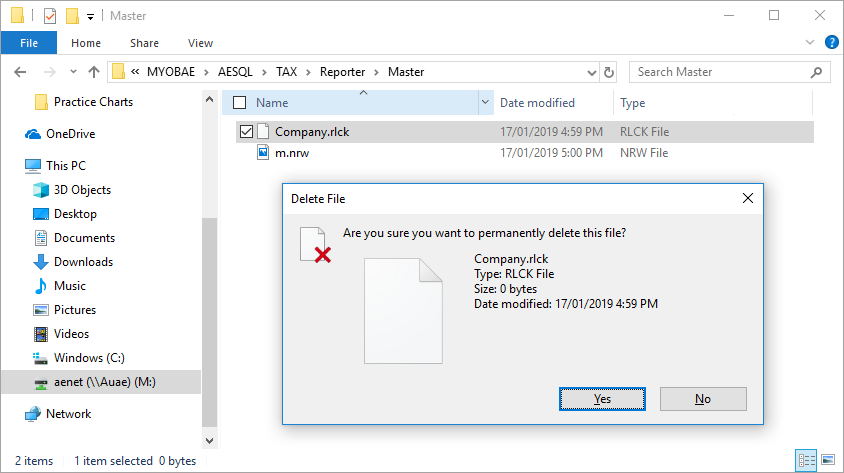Screen dimensions: 844x473
Task: Click No to cancel deletion
Action: click(x=703, y=398)
